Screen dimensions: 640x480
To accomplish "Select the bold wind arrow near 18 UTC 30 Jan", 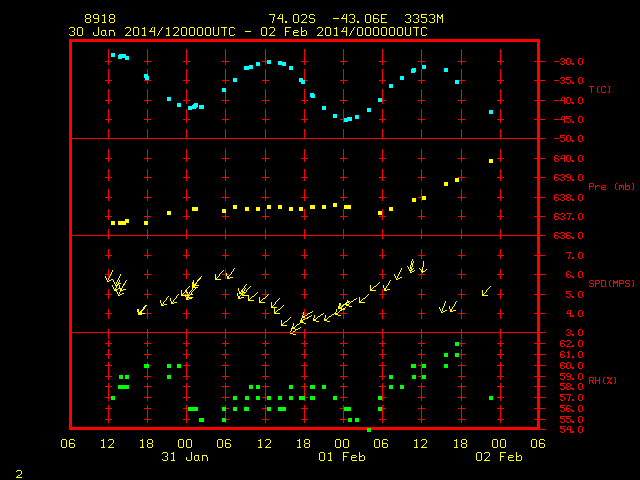I will point(142,310).
